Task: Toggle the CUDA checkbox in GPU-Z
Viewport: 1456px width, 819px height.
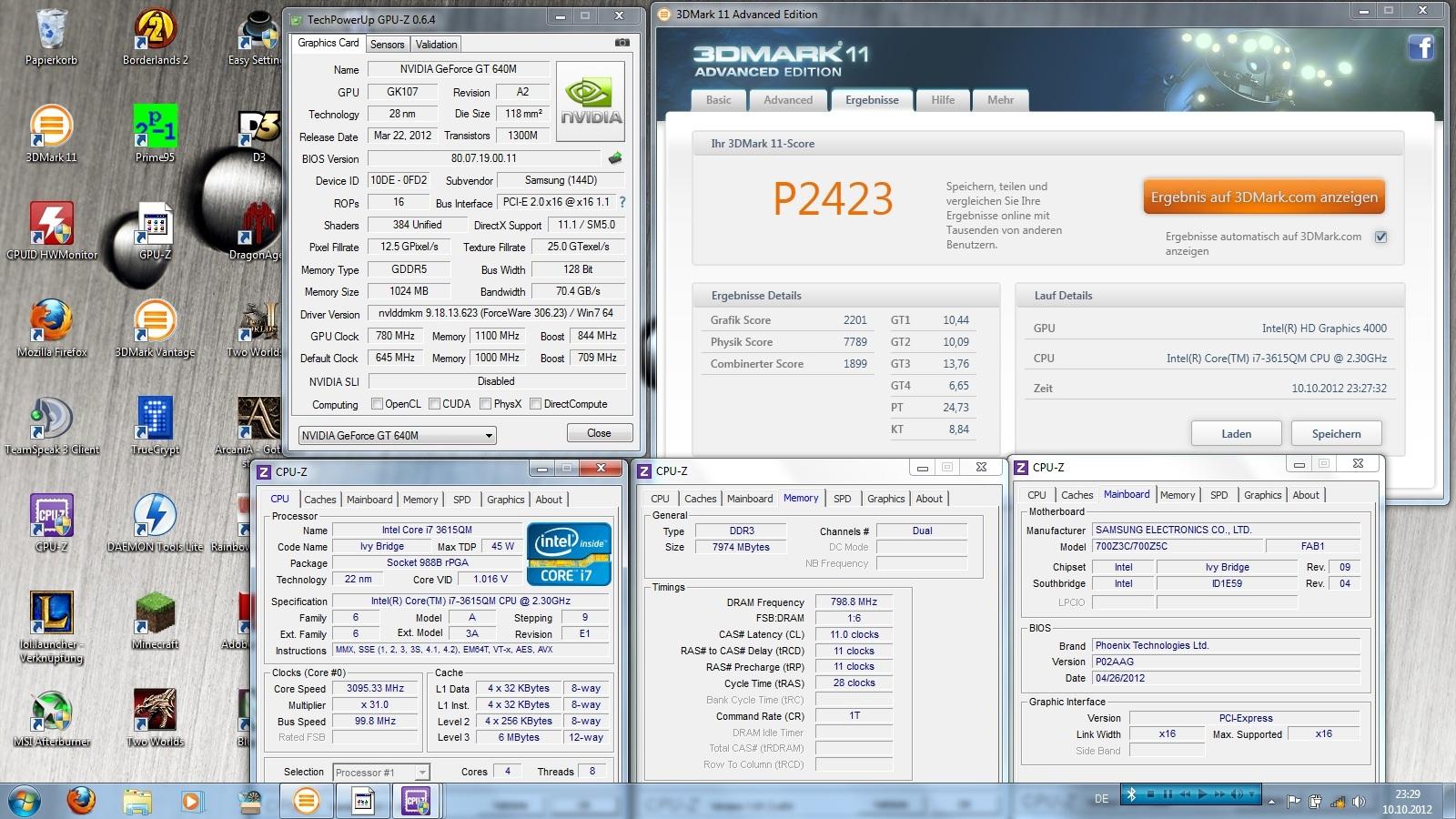Action: [x=435, y=403]
